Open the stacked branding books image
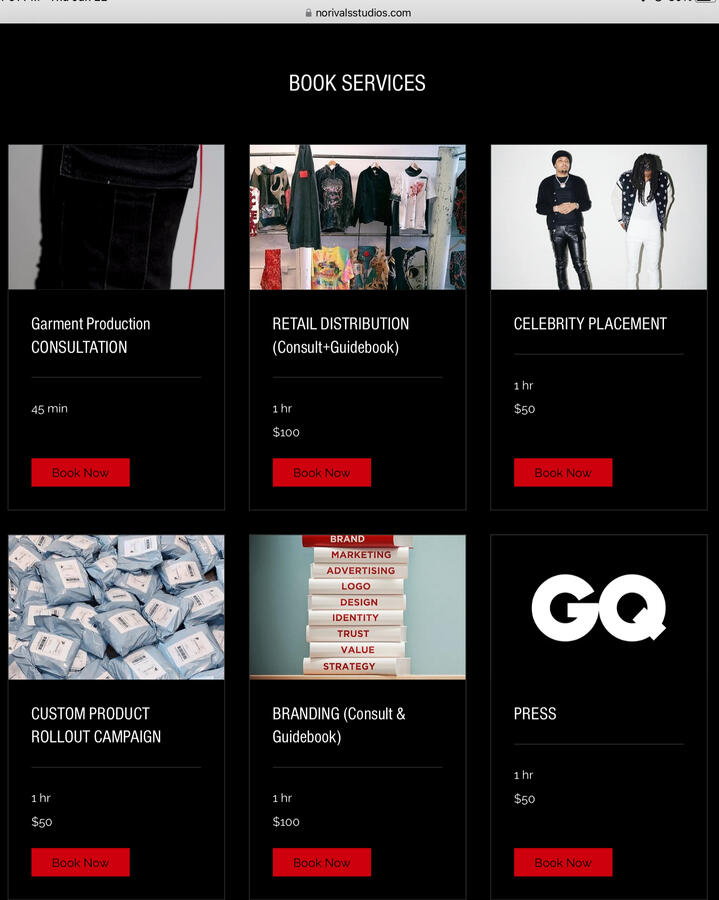The height and width of the screenshot is (900, 719). (357, 607)
